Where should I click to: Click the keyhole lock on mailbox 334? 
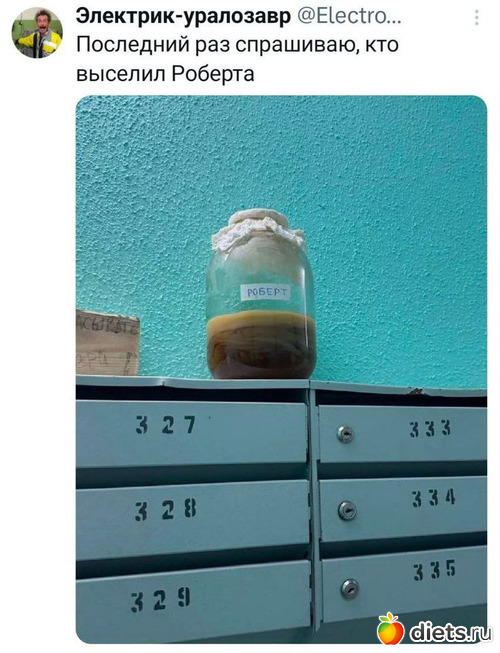[347, 511]
